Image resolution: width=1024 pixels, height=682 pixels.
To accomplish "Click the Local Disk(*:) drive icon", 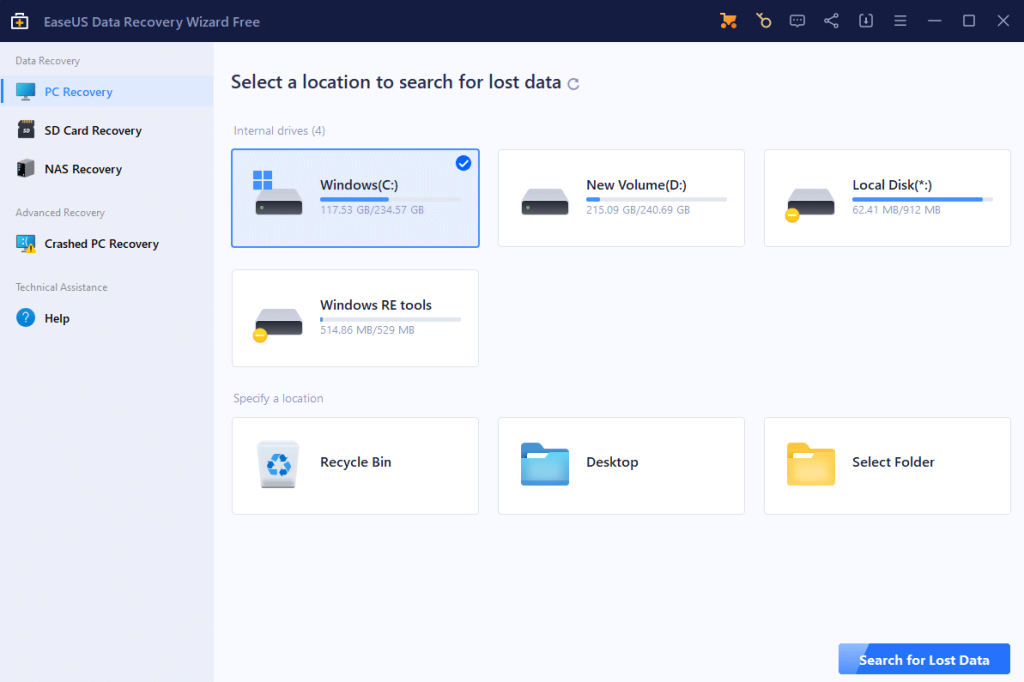I will click(x=810, y=204).
